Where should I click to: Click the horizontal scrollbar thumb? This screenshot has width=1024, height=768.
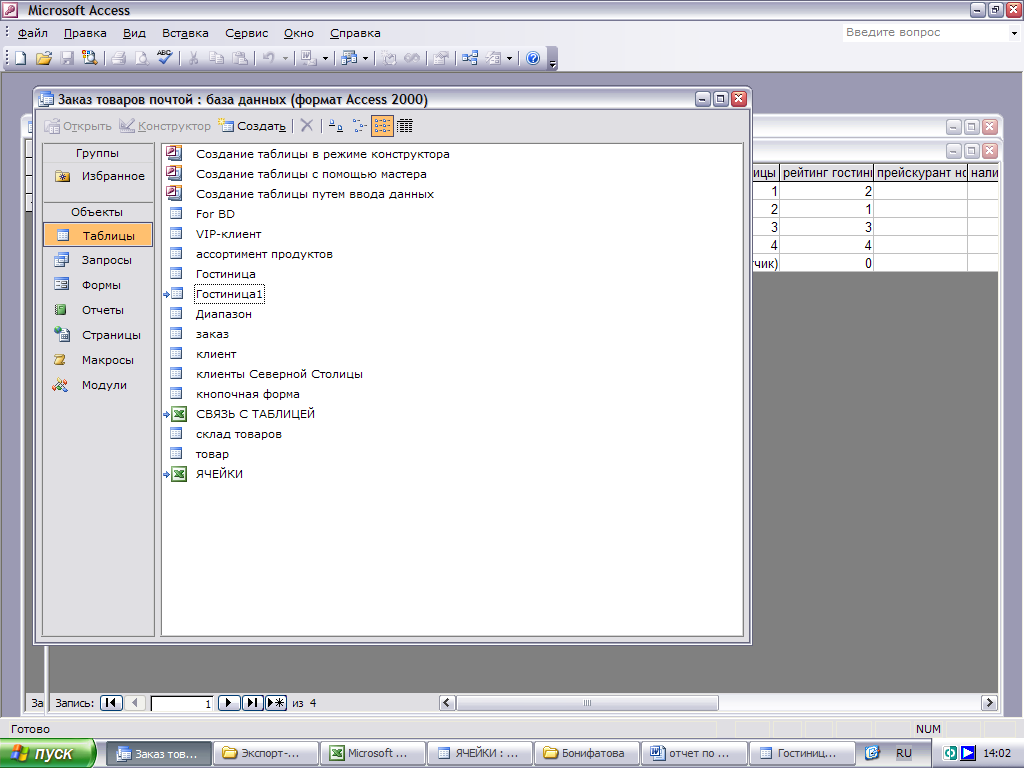(587, 703)
